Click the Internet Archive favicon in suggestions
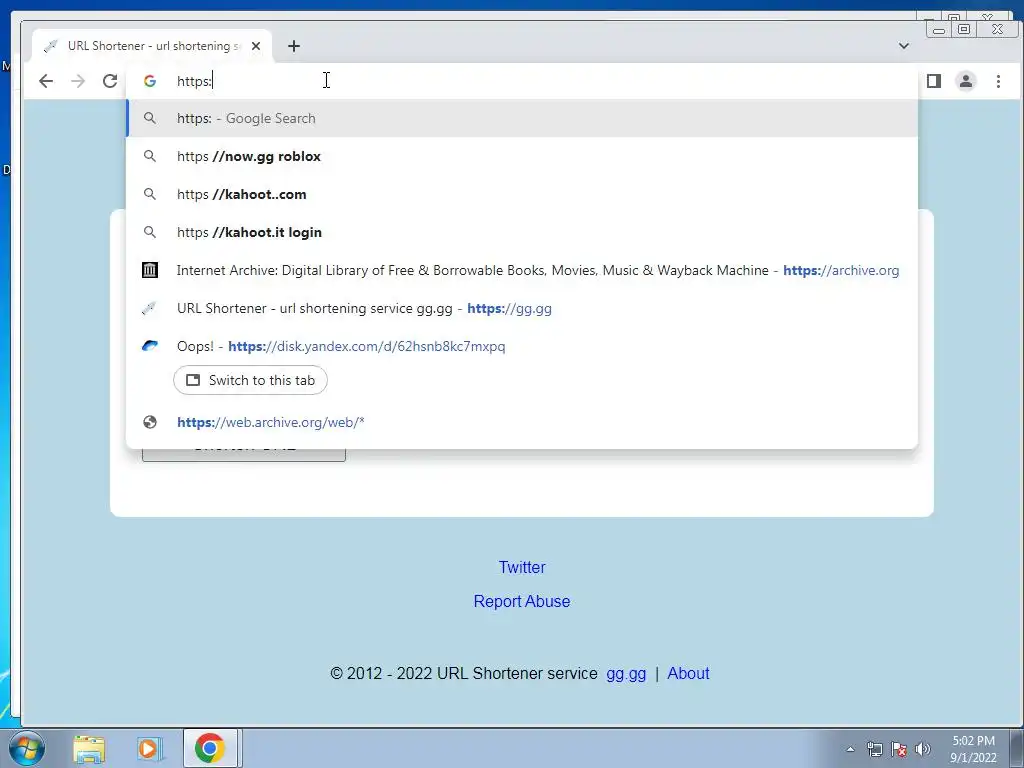The width and height of the screenshot is (1024, 768). click(150, 270)
